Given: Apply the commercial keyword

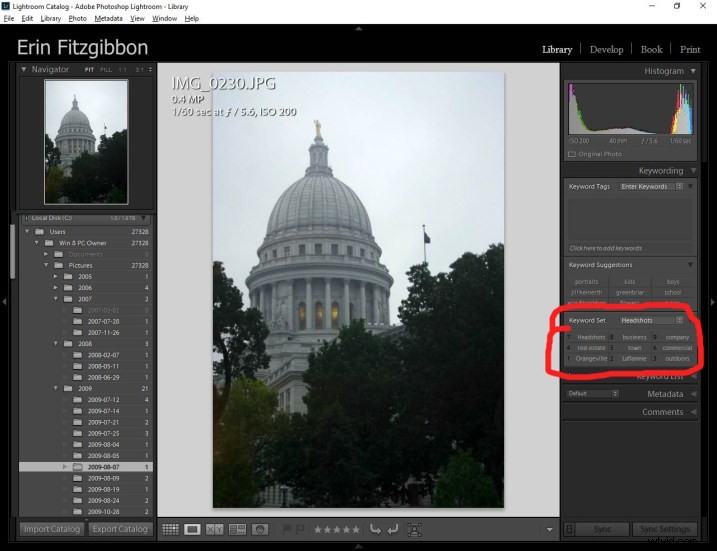Looking at the screenshot, I should point(677,348).
